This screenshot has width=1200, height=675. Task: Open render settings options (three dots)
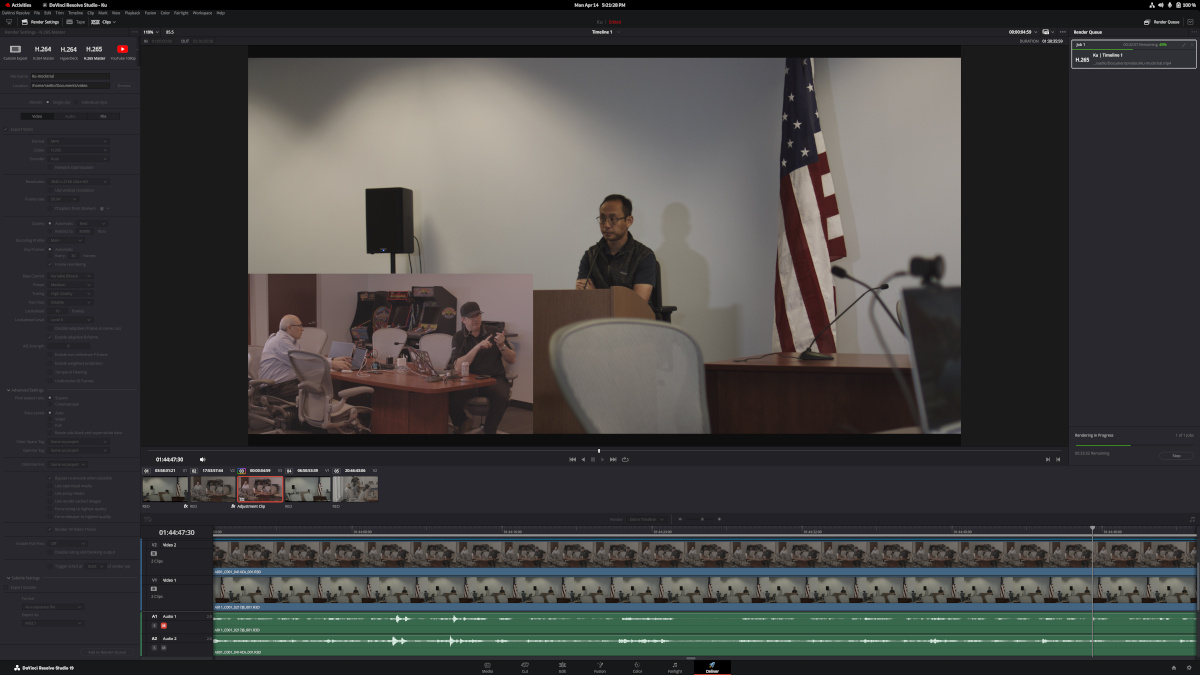[134, 32]
